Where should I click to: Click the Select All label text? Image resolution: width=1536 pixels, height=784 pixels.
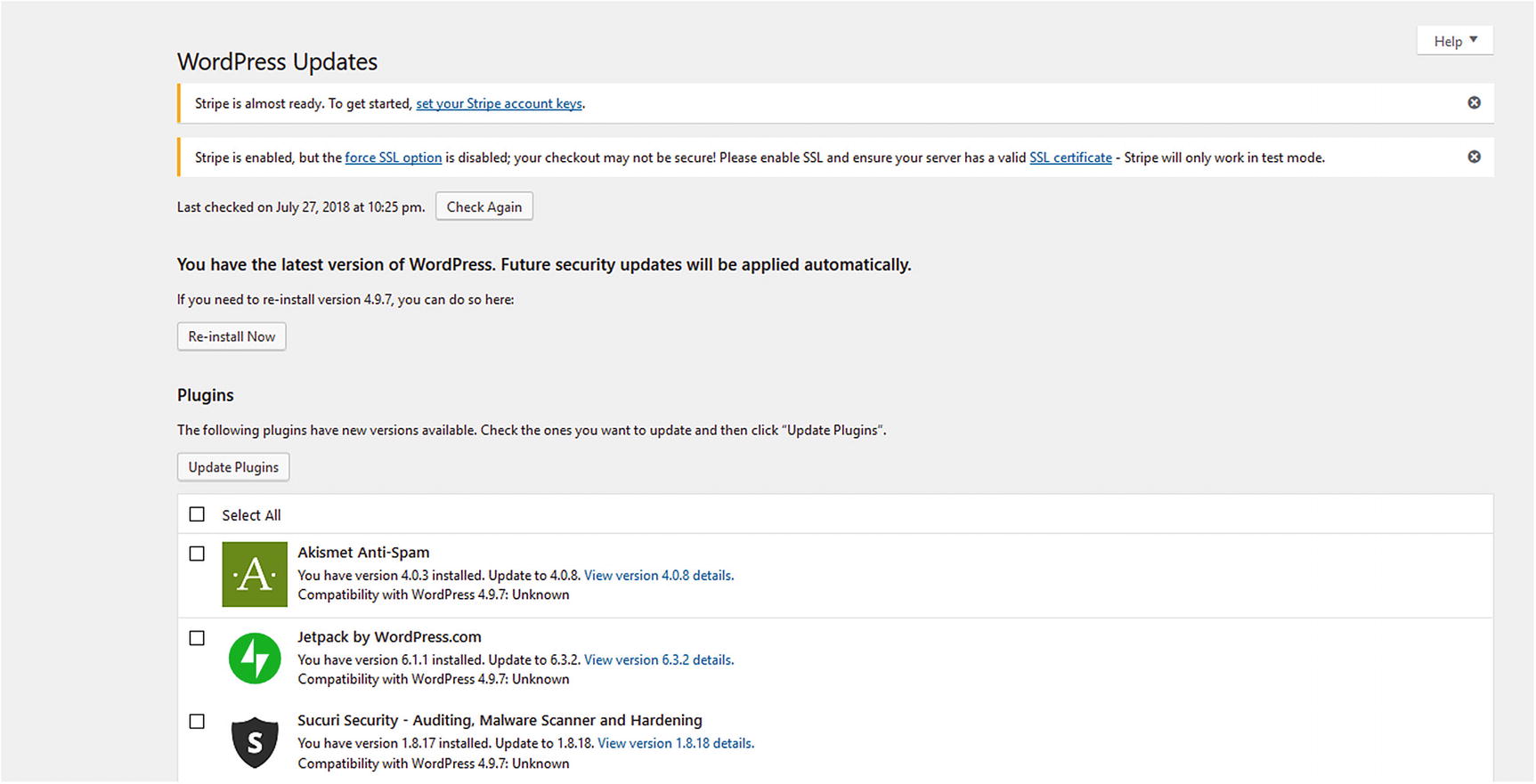(251, 516)
